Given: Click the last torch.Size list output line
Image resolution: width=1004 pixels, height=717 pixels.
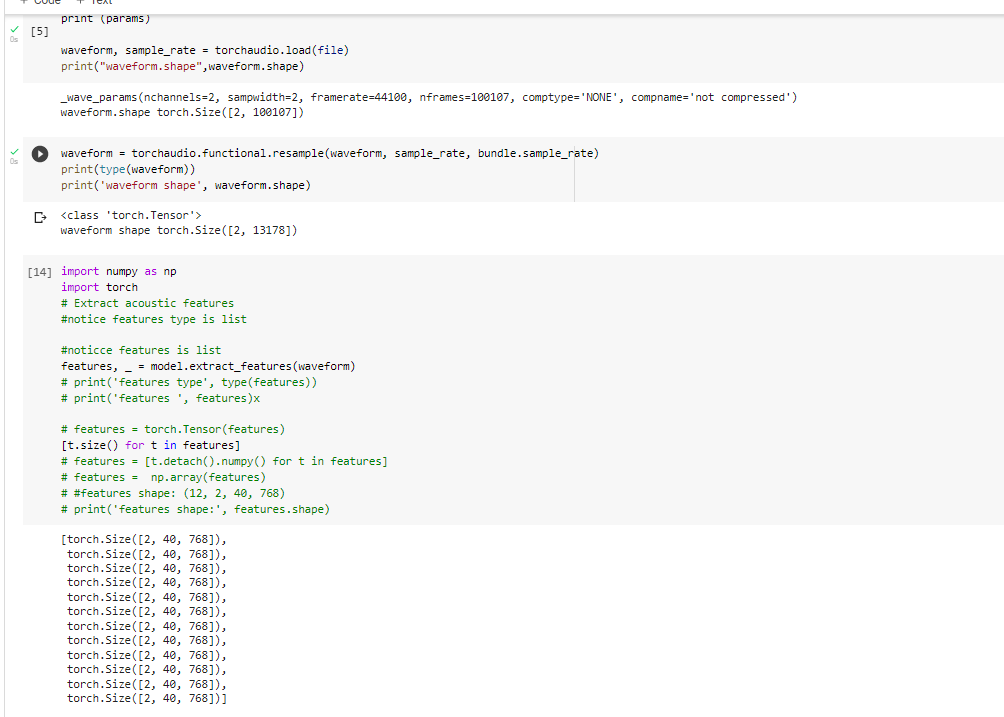Looking at the screenshot, I should (147, 698).
